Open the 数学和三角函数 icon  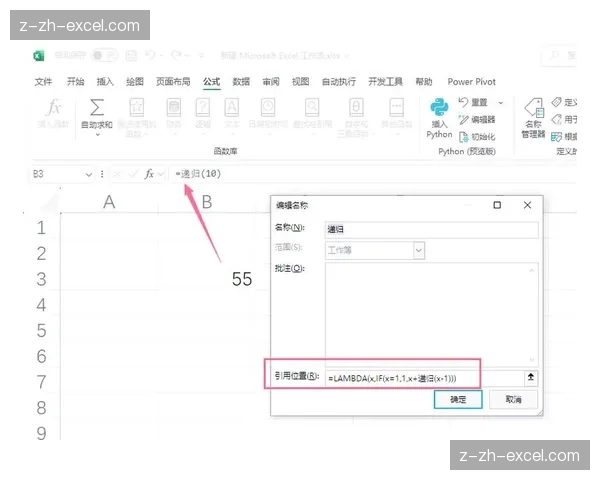click(356, 108)
